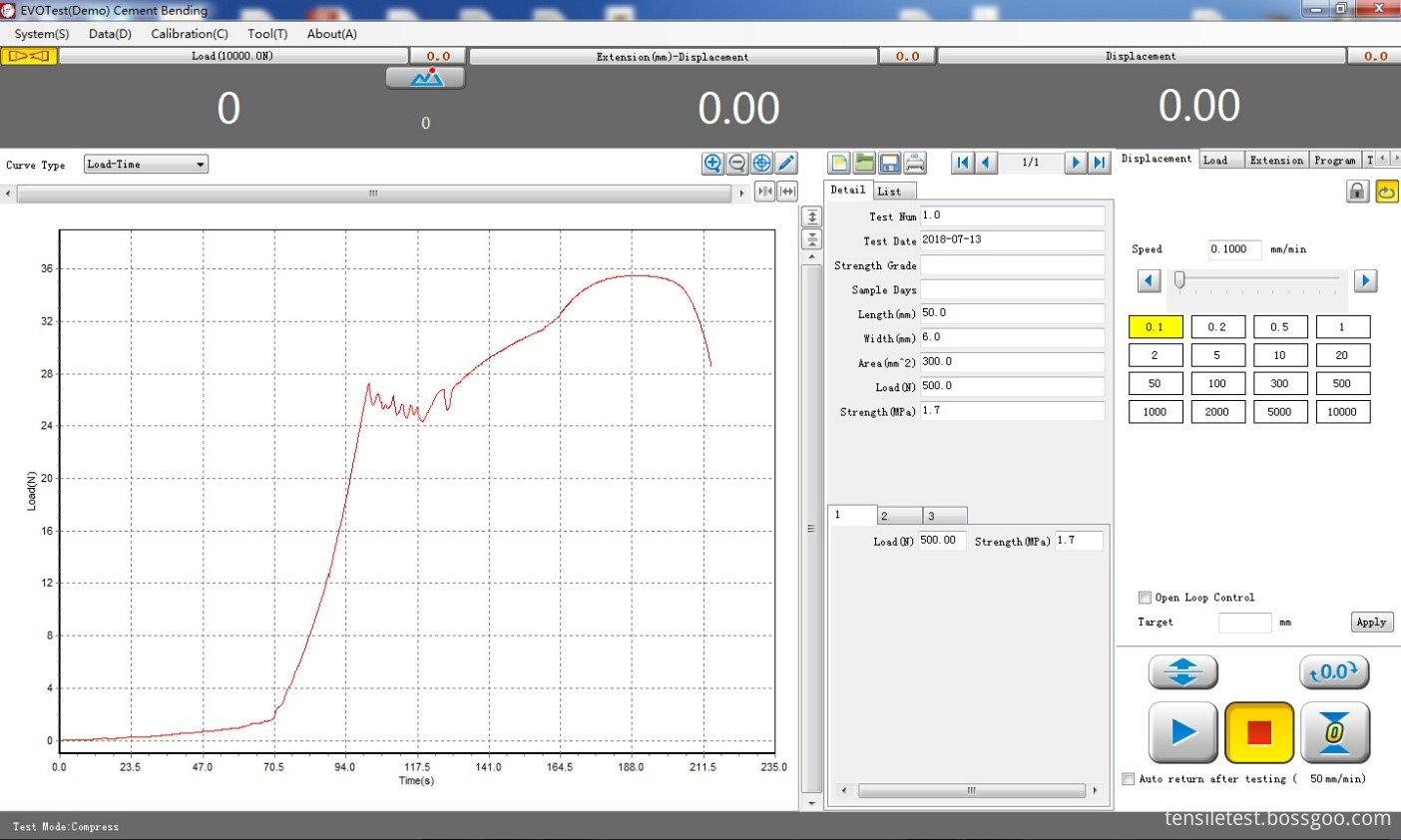The image size is (1401, 840).
Task: Click the yellow return icon beside the lock
Action: [x=1387, y=192]
